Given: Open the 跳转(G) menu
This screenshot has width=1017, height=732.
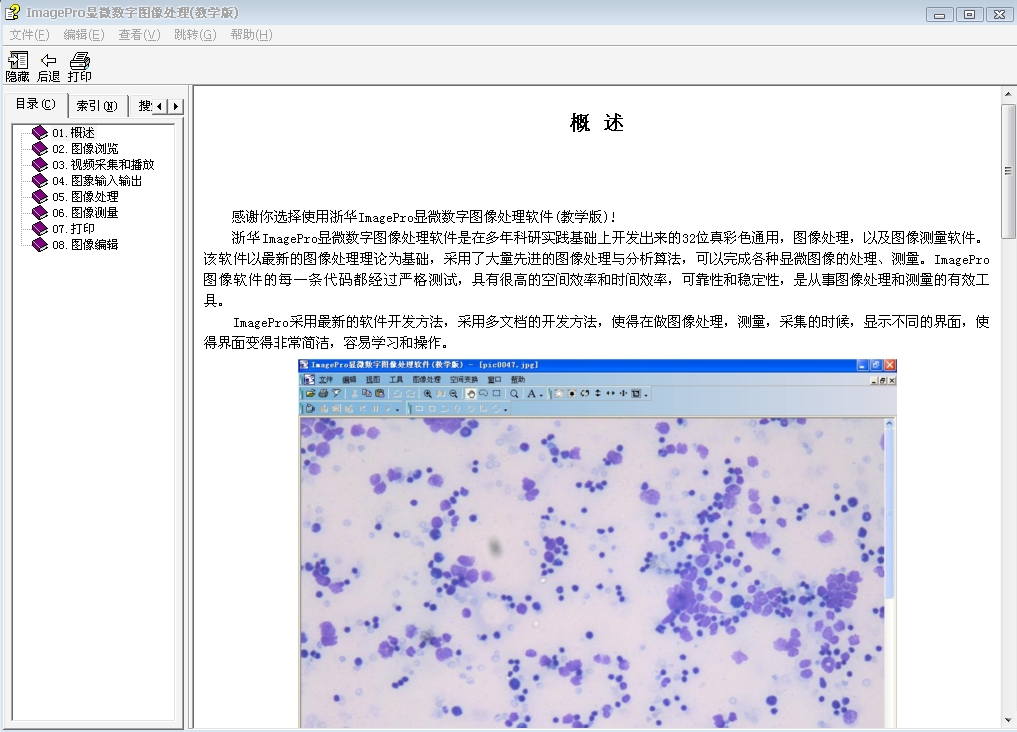Looking at the screenshot, I should click(x=195, y=34).
